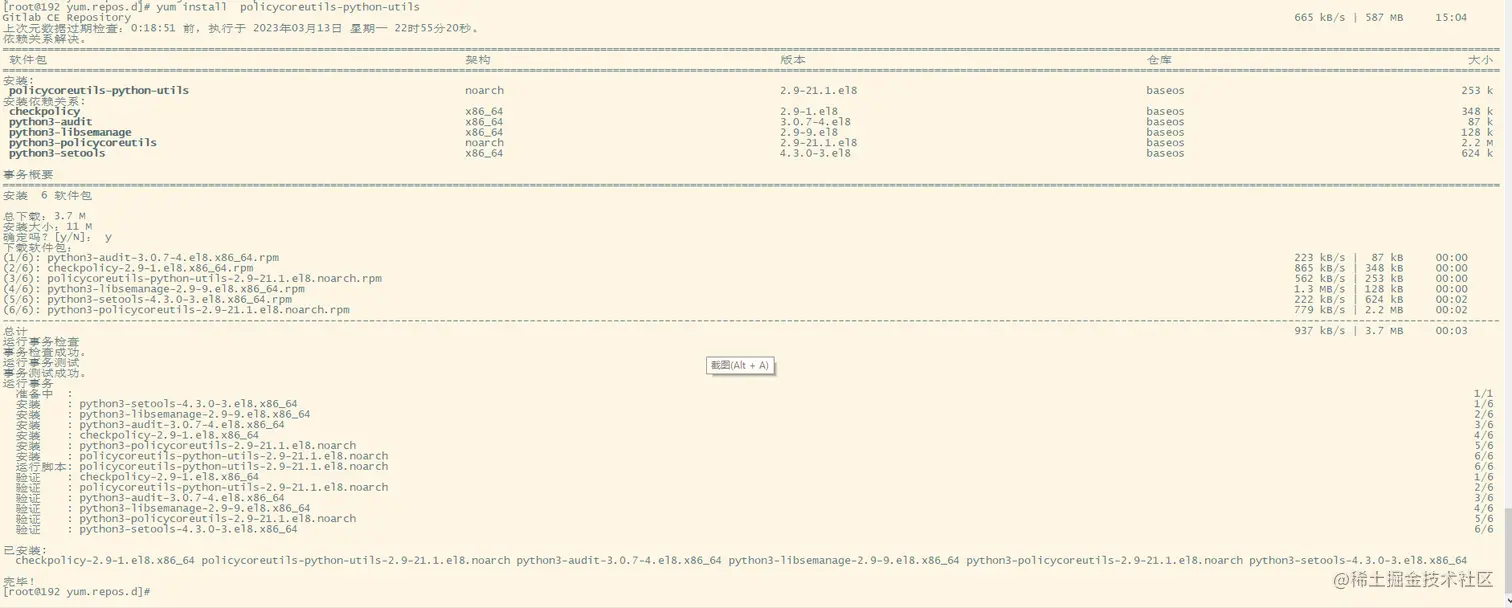The image size is (1512, 608).
Task: Click the '665 kB/s | 587 MB' download status
Action: (x=1348, y=17)
